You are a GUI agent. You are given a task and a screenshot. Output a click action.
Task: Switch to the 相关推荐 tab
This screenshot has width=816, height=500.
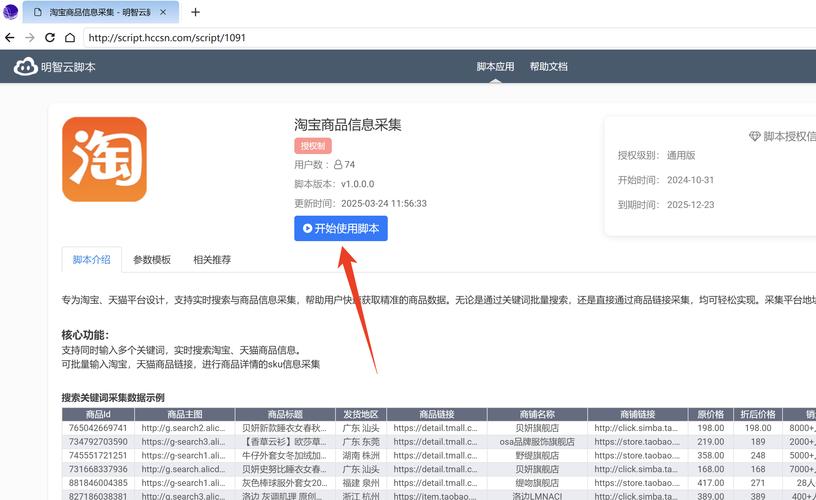point(212,260)
